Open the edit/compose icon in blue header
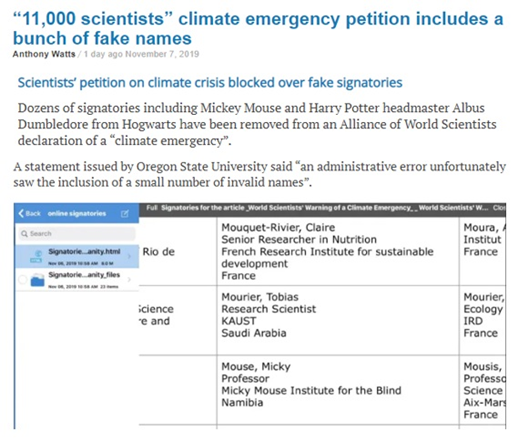The height and width of the screenshot is (442, 518). coord(125,214)
